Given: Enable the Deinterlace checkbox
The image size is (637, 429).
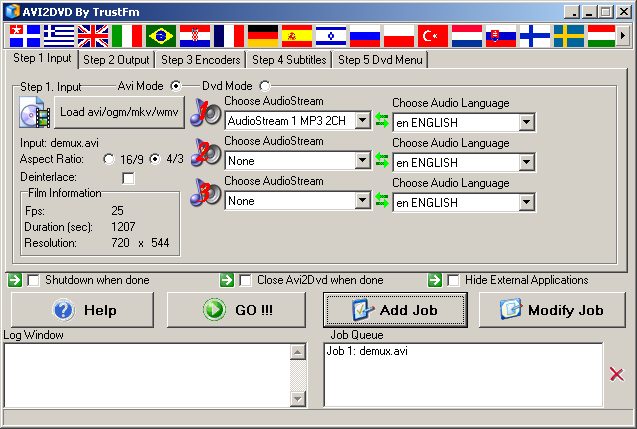Looking at the screenshot, I should (128, 178).
